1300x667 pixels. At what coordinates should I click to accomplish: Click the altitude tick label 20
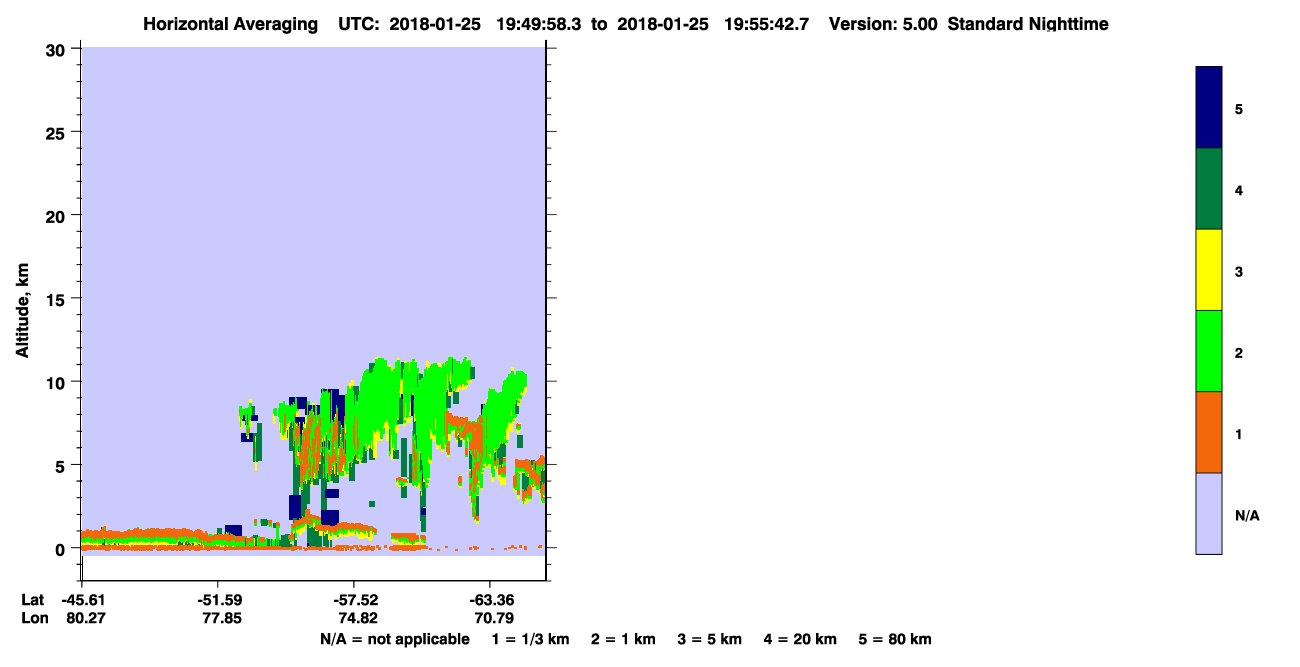point(58,216)
